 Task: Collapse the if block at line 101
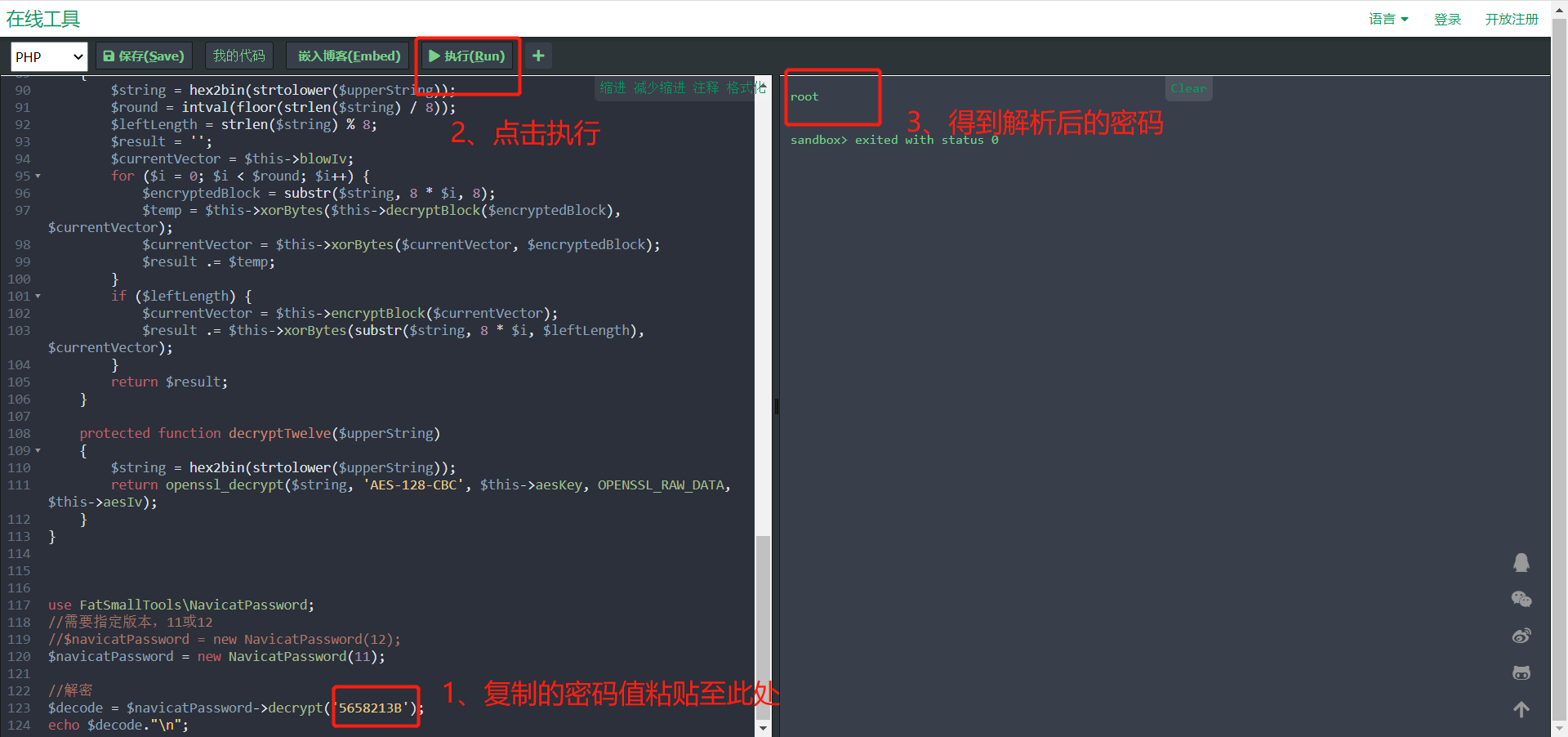[x=38, y=297]
